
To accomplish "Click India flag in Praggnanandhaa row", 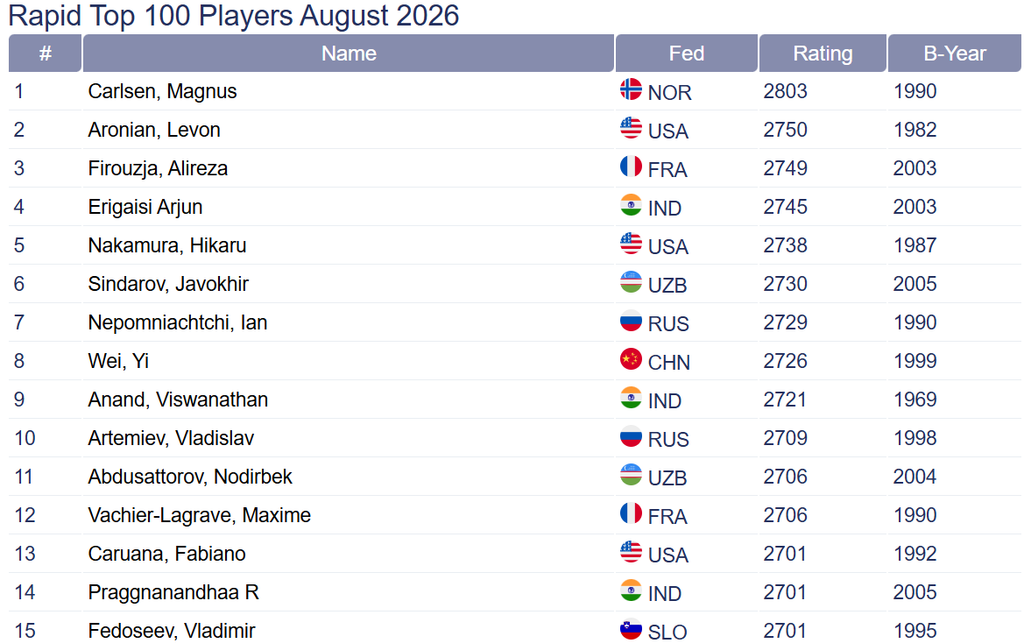I will (631, 590).
